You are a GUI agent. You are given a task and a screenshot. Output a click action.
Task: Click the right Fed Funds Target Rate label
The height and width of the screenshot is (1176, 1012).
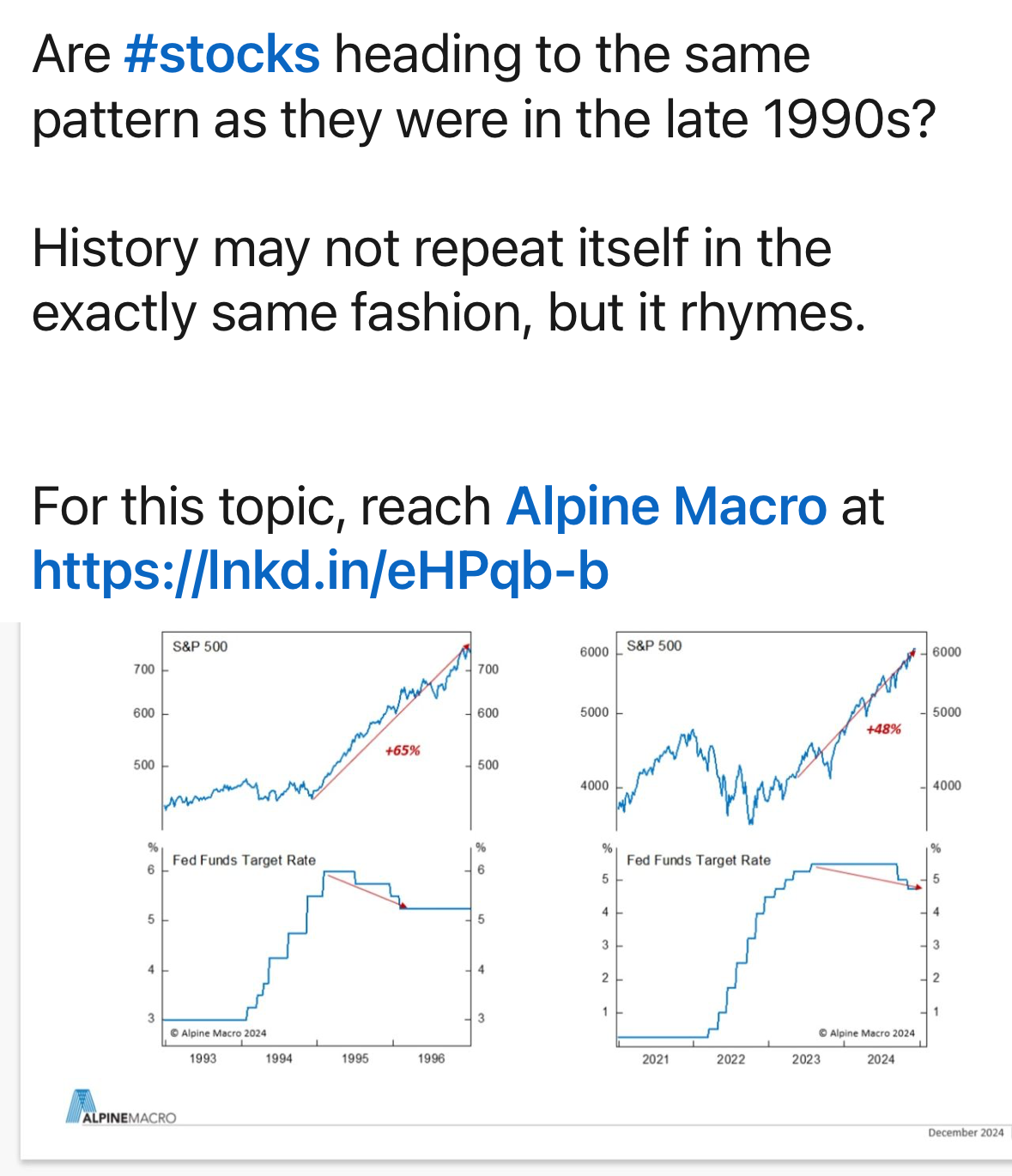(699, 860)
